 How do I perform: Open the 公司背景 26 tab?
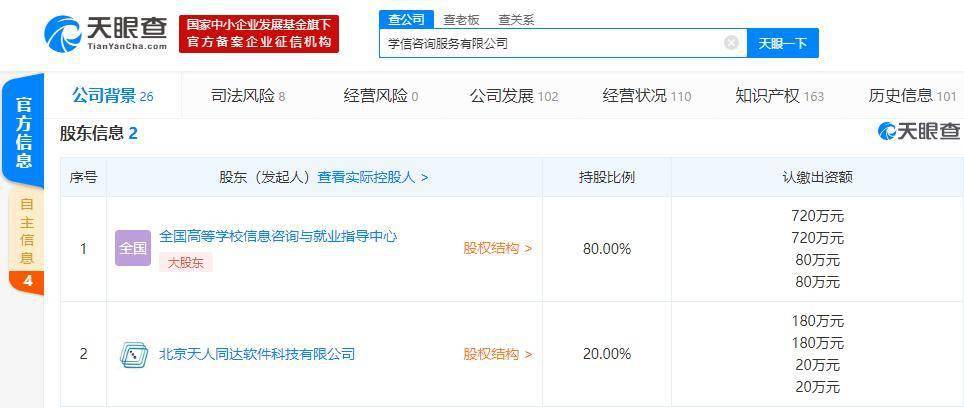point(113,96)
